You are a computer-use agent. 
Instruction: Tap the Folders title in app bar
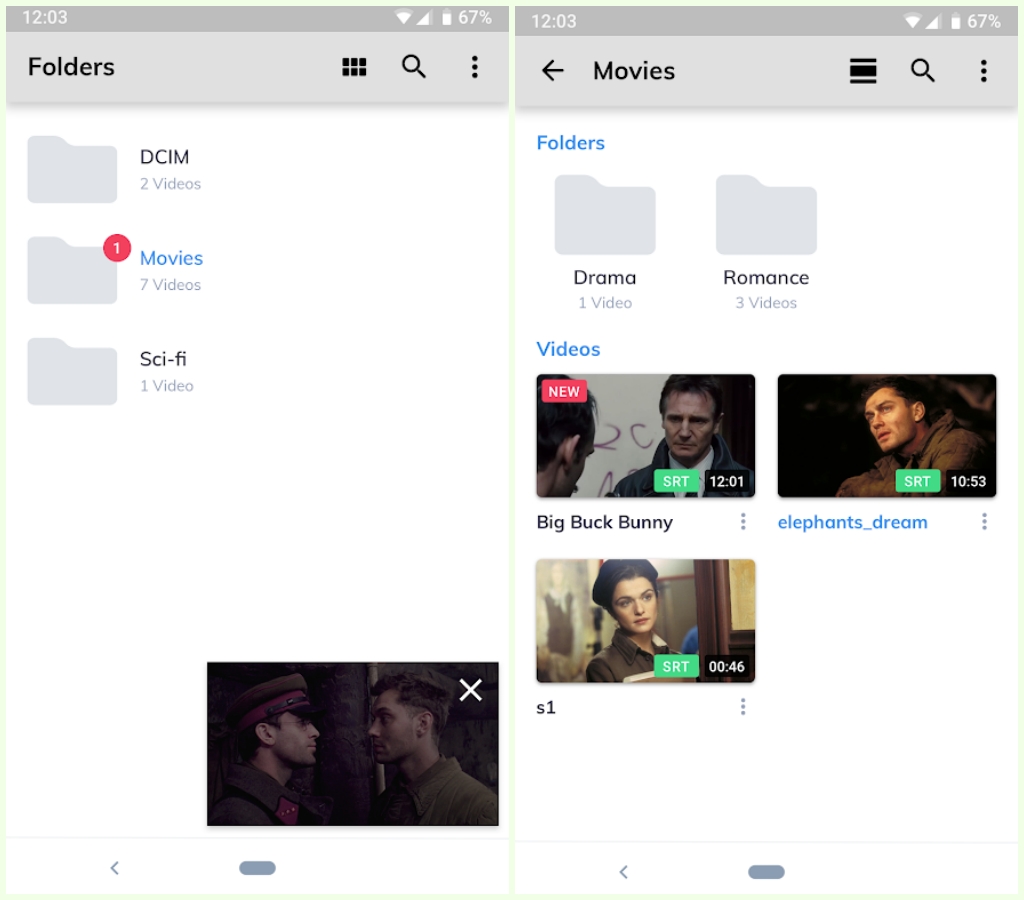[71, 67]
